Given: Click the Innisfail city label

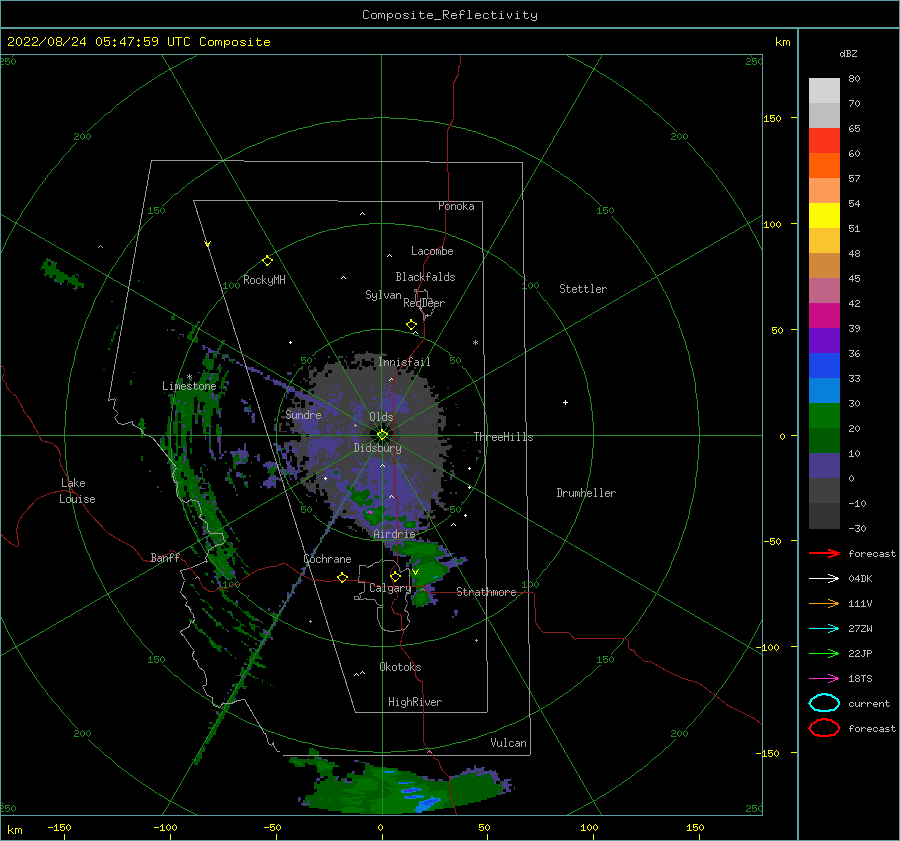Looking at the screenshot, I should (404, 362).
